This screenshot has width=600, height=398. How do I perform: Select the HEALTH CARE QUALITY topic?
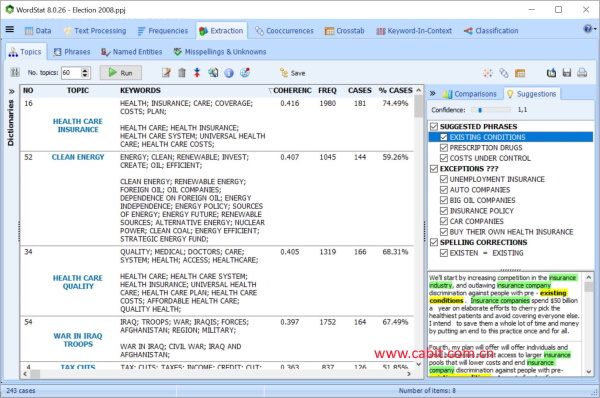pos(78,282)
